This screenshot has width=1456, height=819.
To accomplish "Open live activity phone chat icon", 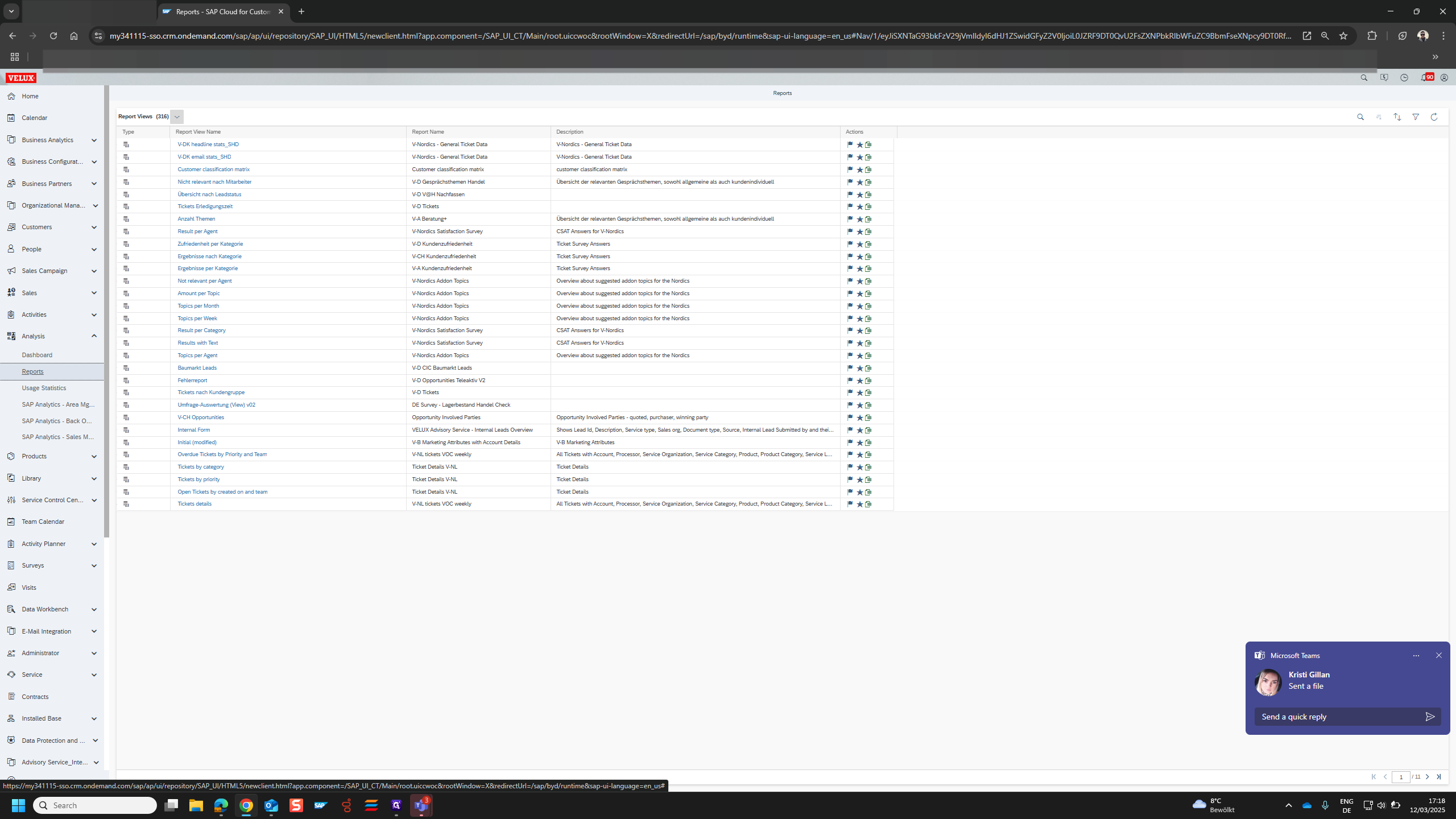I will coord(1384,78).
